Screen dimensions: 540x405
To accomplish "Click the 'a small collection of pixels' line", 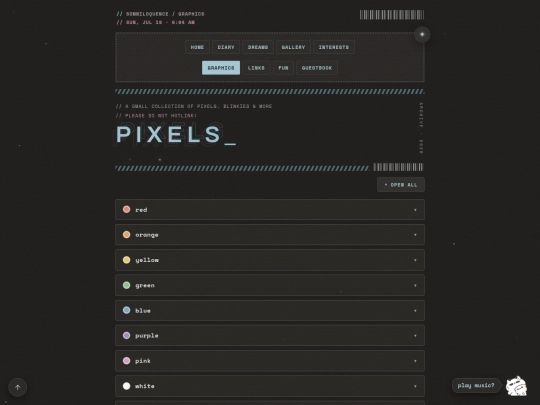I will pos(194,106).
